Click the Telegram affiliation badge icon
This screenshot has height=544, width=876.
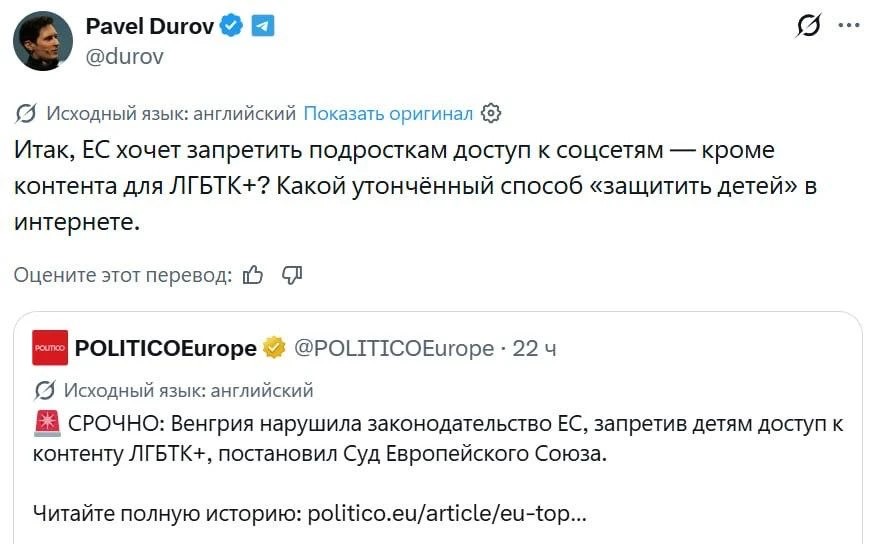pos(262,27)
